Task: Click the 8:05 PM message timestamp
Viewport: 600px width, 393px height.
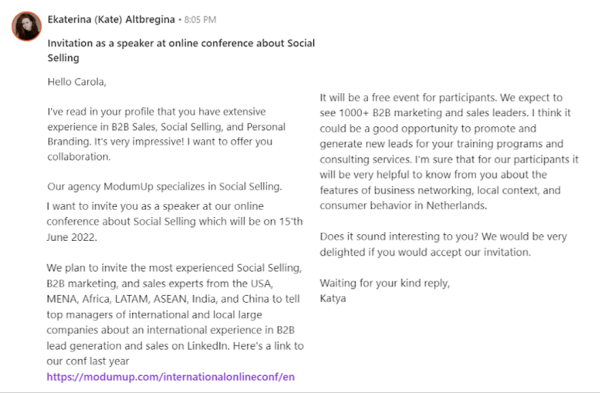Action: 200,20
